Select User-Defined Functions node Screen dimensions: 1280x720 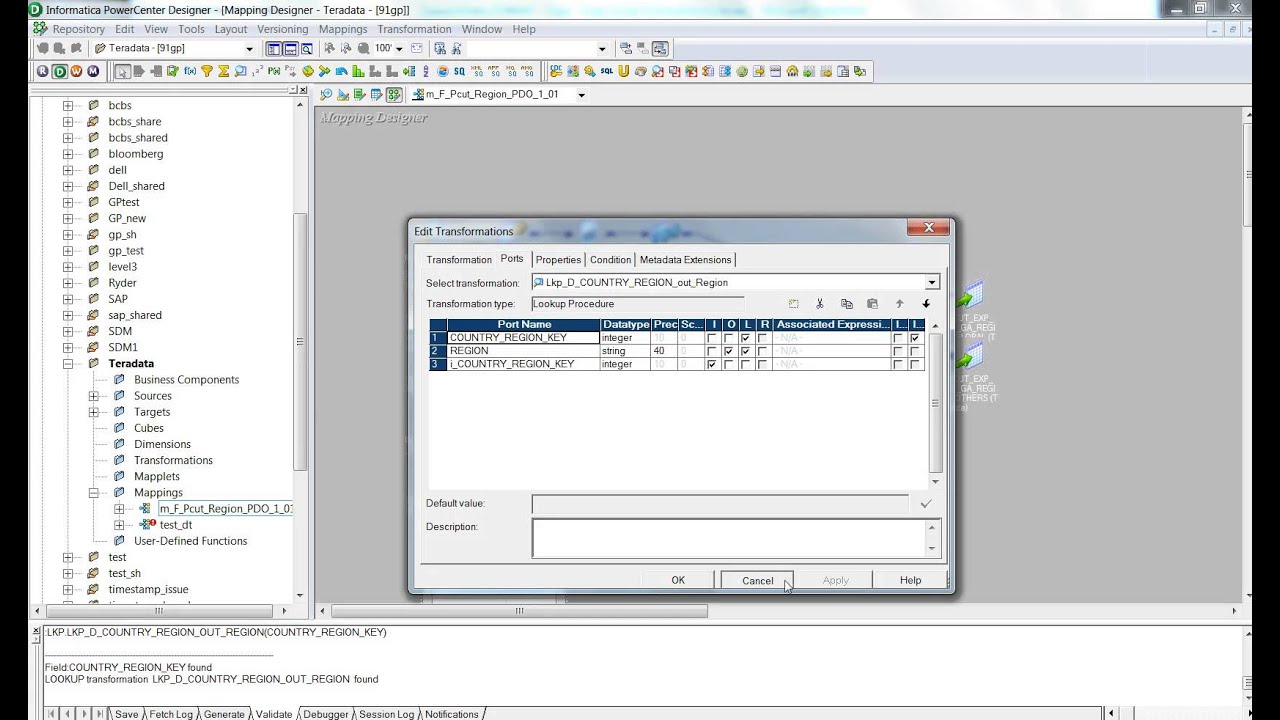point(190,541)
